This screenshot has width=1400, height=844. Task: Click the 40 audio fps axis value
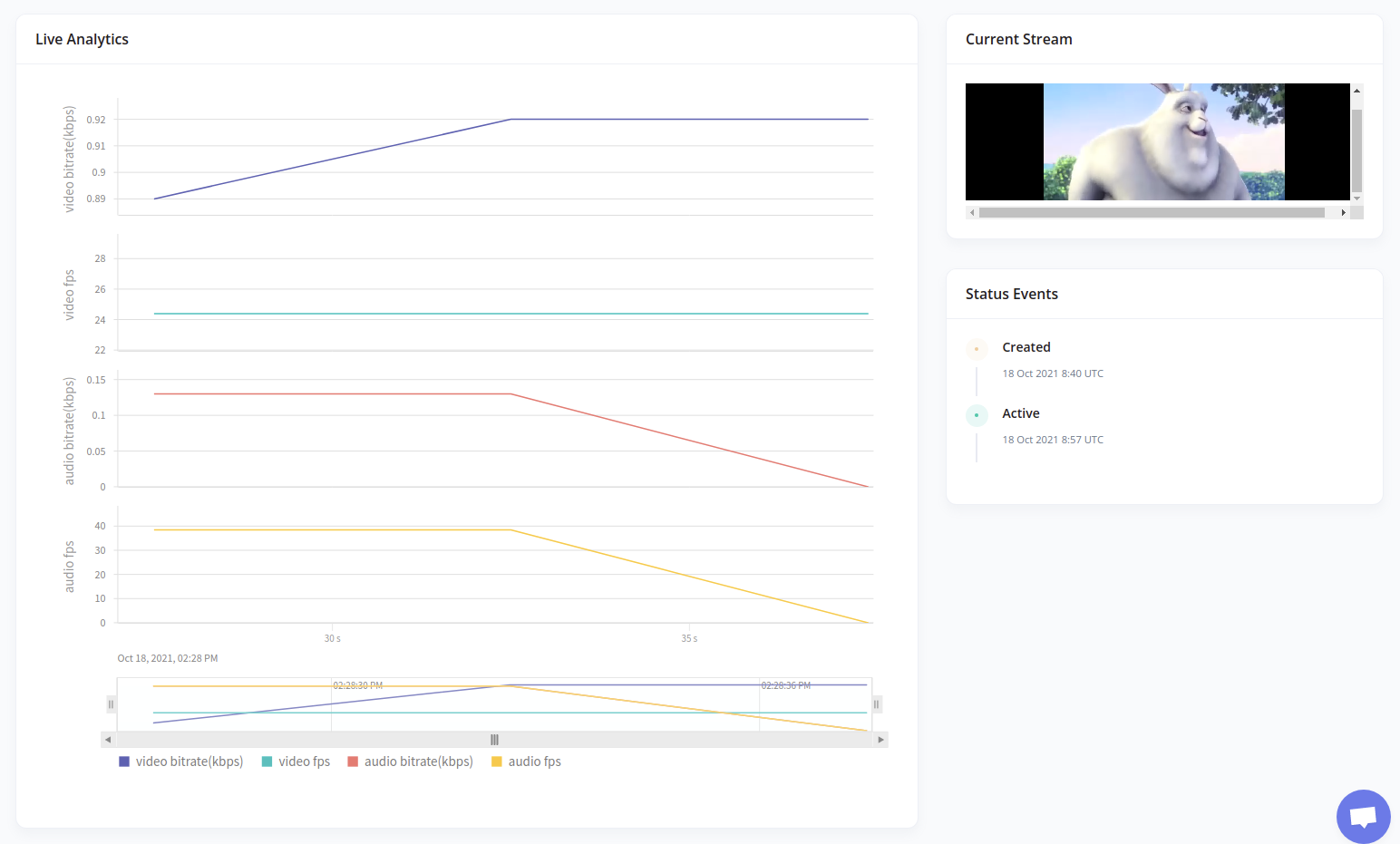100,526
